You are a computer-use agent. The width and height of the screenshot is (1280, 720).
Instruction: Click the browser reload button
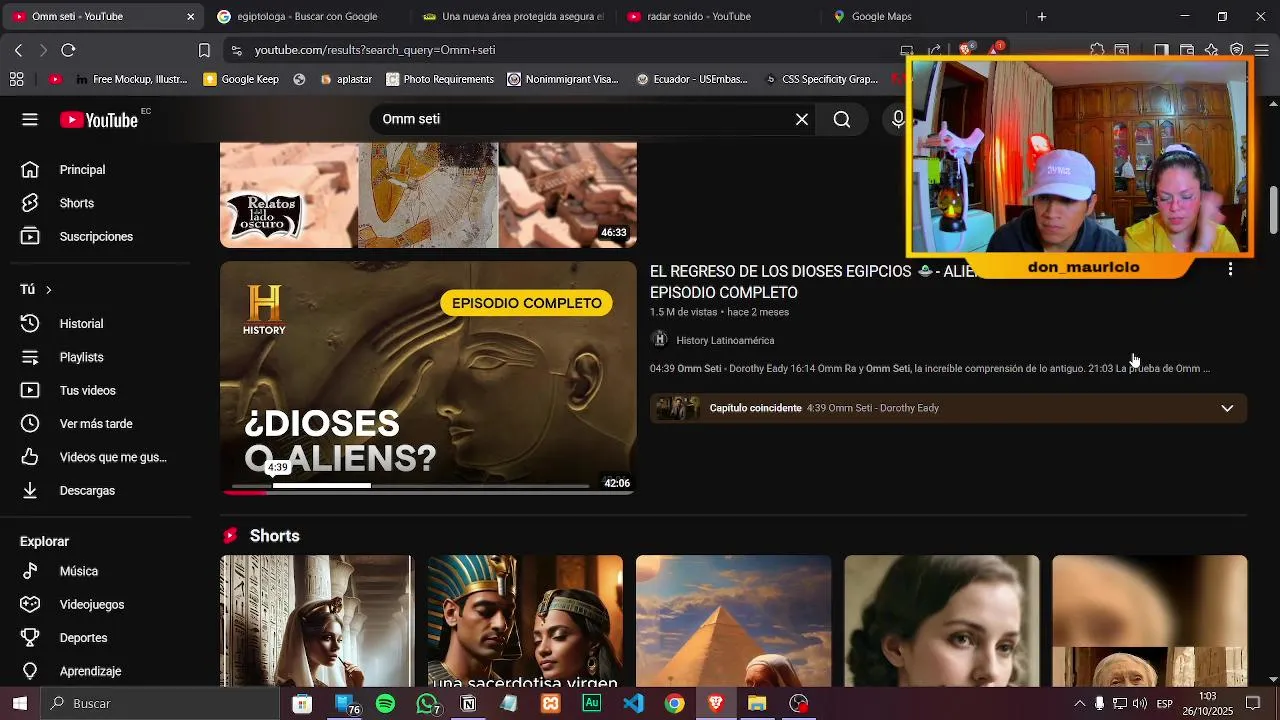tap(68, 50)
